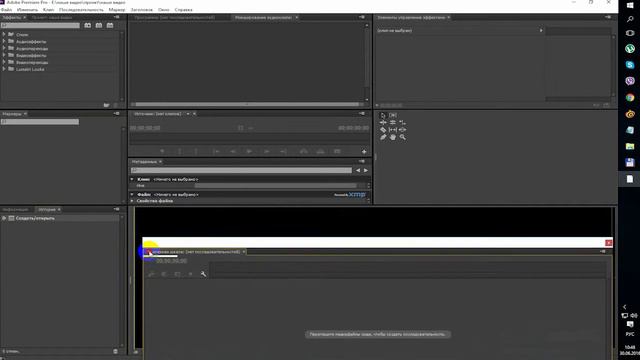Click timeline timecode 00:00:00:00
Viewport: 640px width, 360px height.
(x=172, y=261)
